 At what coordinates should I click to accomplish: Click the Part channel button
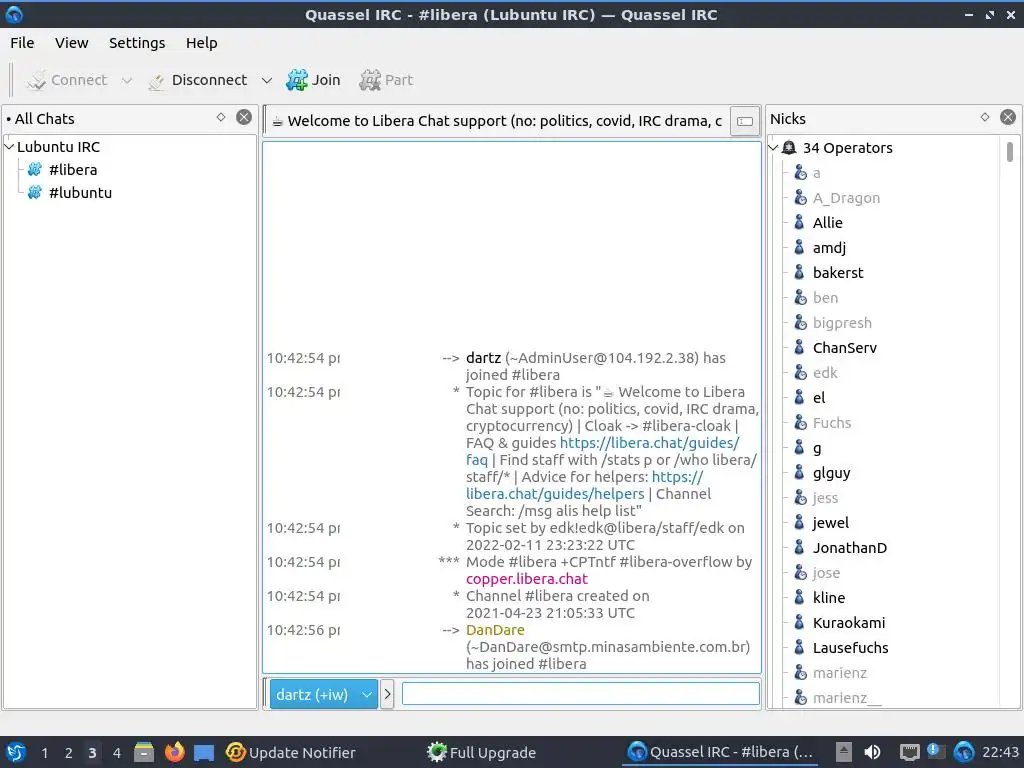pyautogui.click(x=386, y=80)
